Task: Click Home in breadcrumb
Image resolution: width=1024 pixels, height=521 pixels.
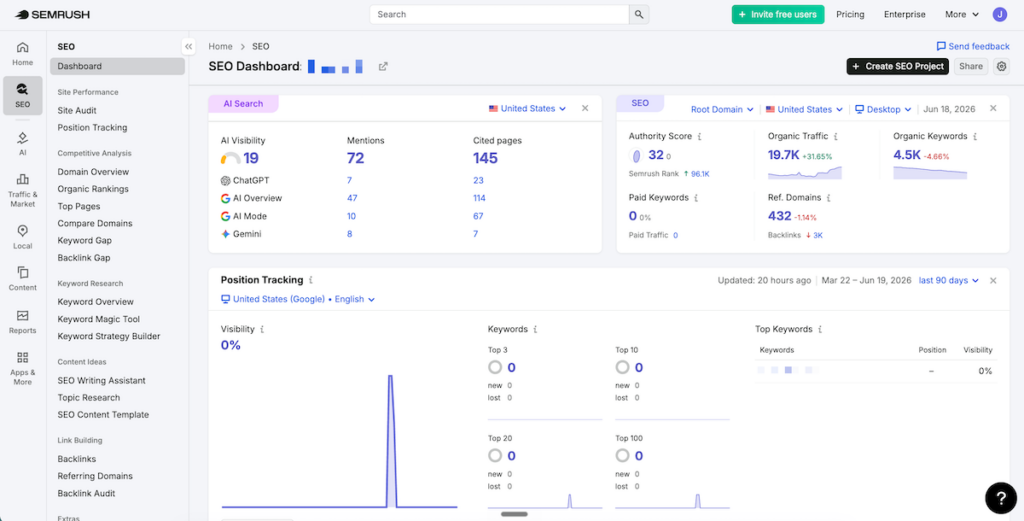Action: click(220, 46)
